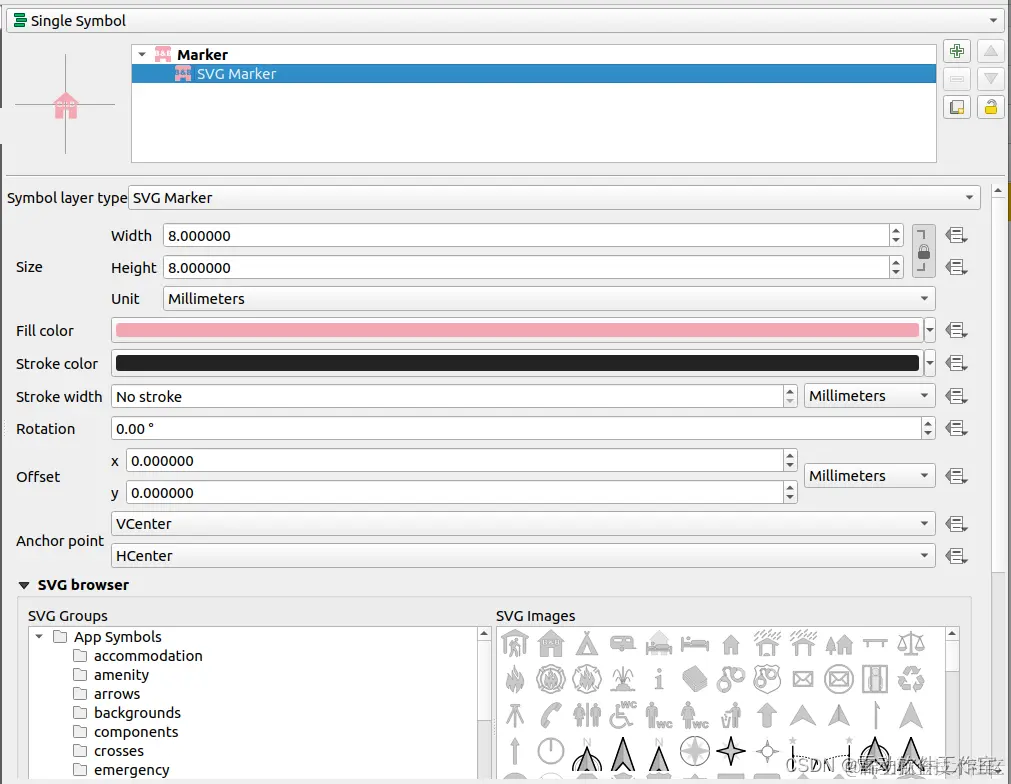The image size is (1011, 784).
Task: Increase the Offset x value with up arrow
Action: coord(790,456)
